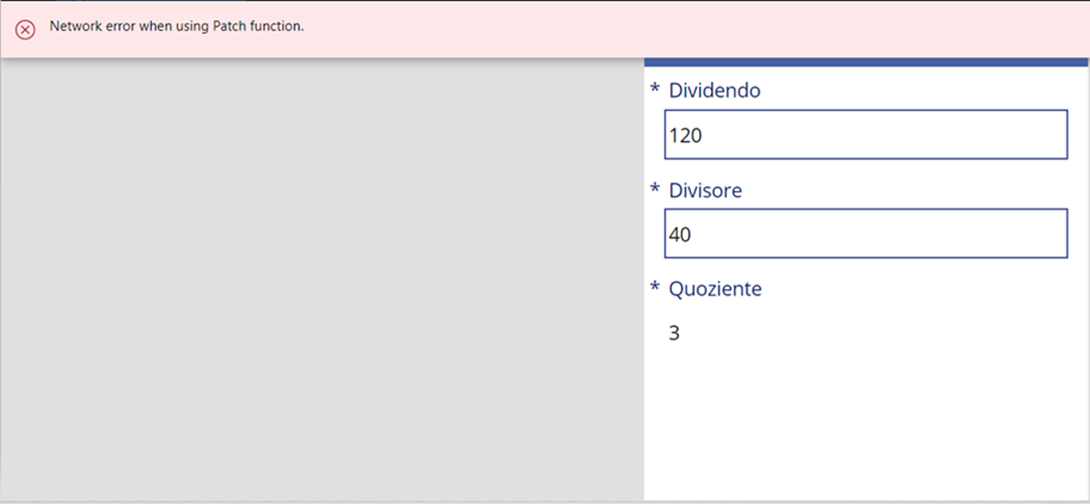Screen dimensions: 1090x504
Task: Click the number 120 in Dividendo
Action: (686, 135)
